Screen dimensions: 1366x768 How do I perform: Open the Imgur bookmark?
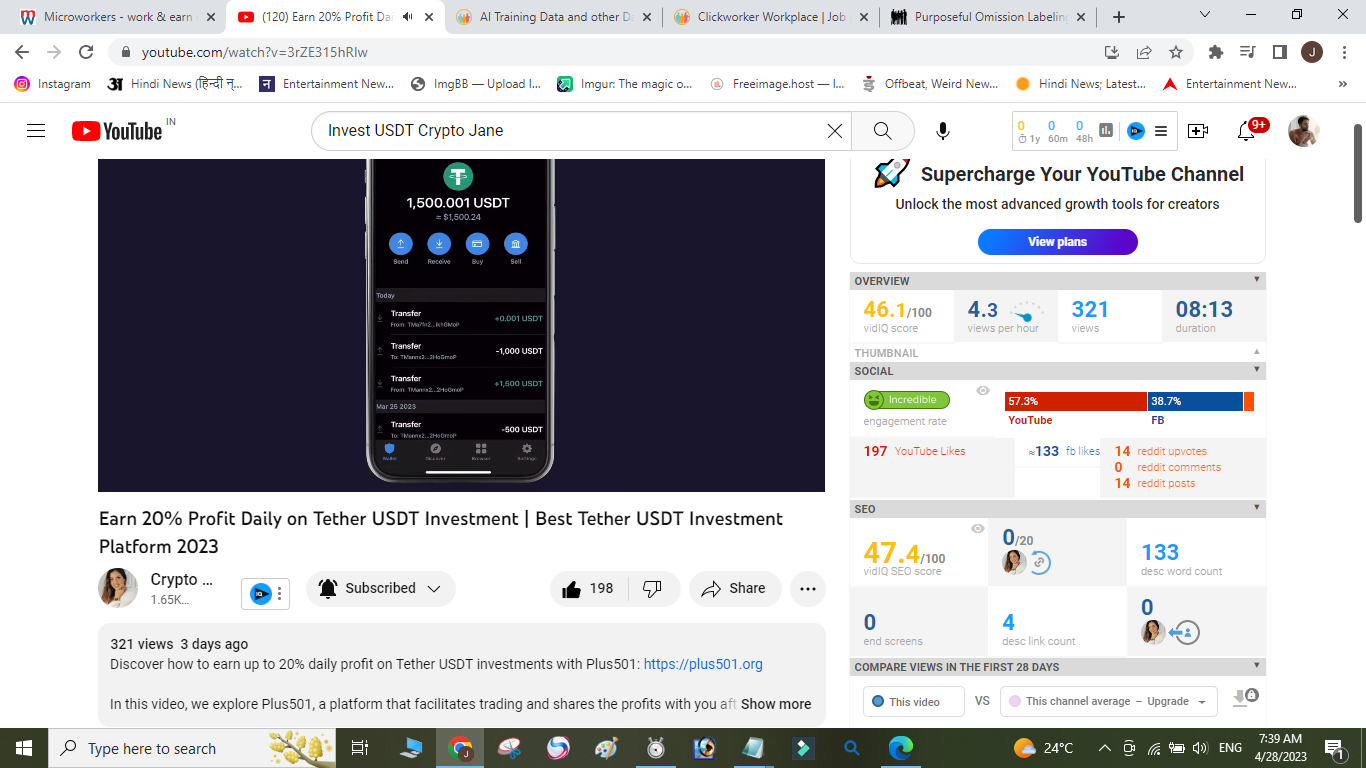pos(625,84)
